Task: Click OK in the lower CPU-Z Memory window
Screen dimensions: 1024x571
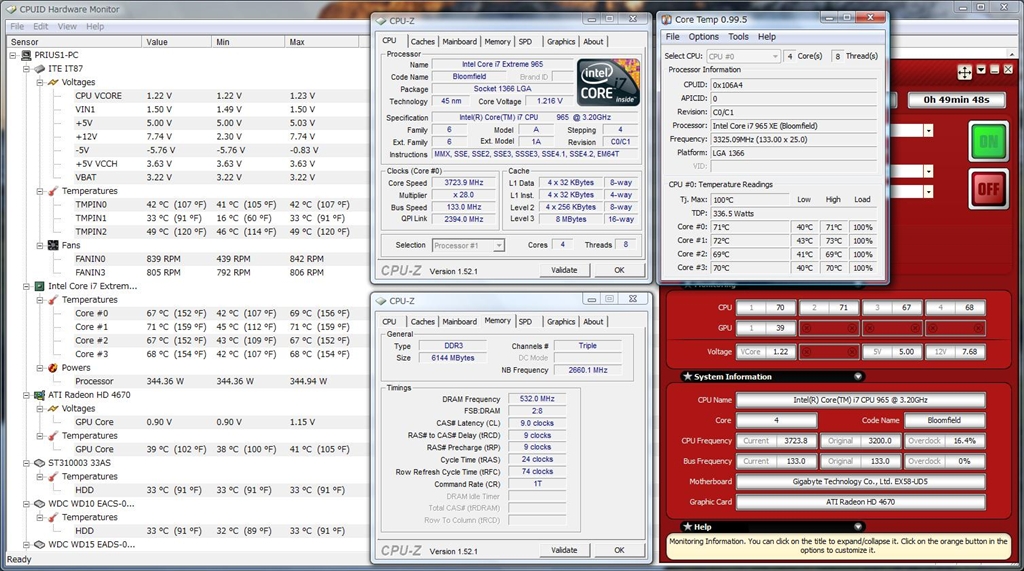Action: point(619,550)
